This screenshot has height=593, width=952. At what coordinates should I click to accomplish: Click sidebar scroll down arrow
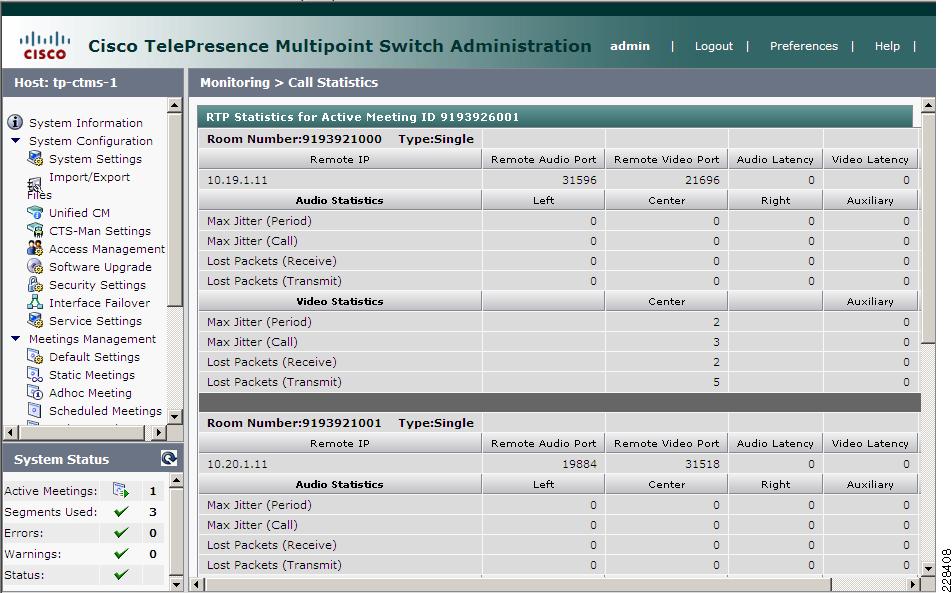point(175,416)
